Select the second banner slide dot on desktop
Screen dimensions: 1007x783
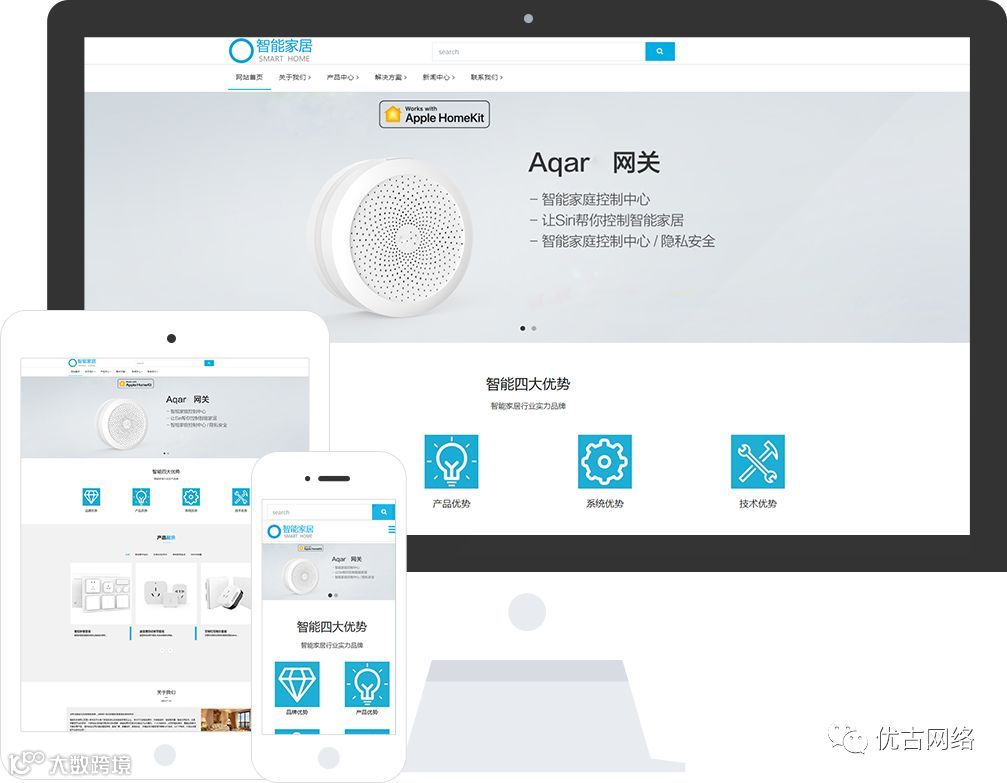pos(534,328)
